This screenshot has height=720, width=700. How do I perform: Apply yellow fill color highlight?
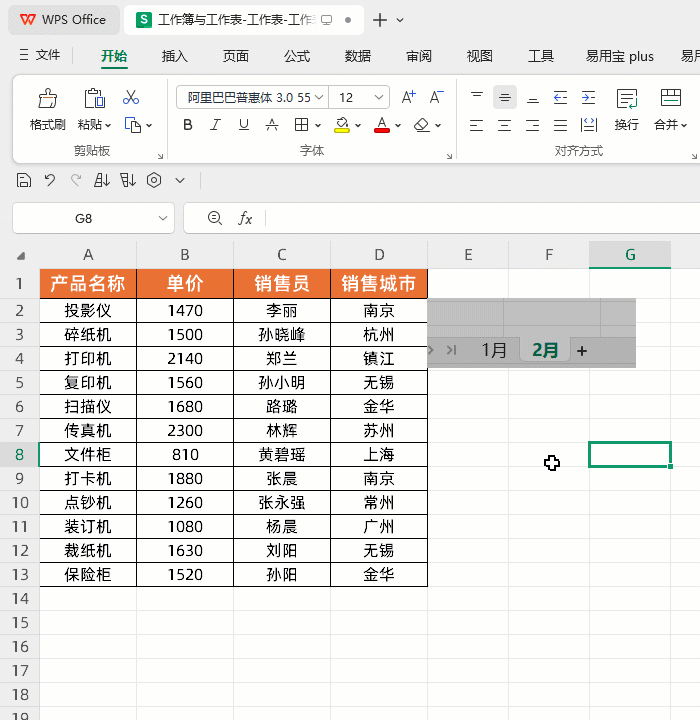(x=342, y=125)
